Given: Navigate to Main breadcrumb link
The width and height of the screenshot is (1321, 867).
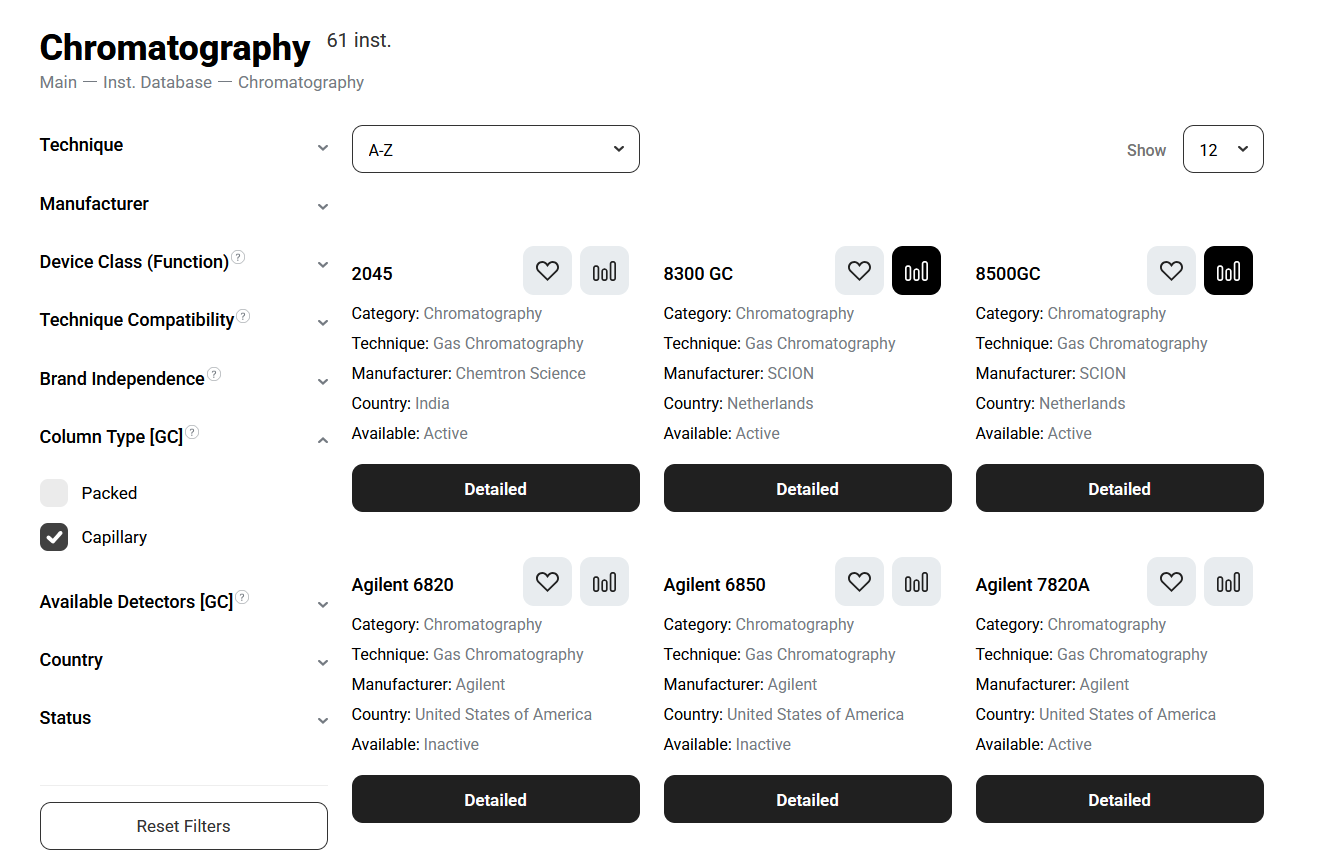Looking at the screenshot, I should click(x=58, y=82).
